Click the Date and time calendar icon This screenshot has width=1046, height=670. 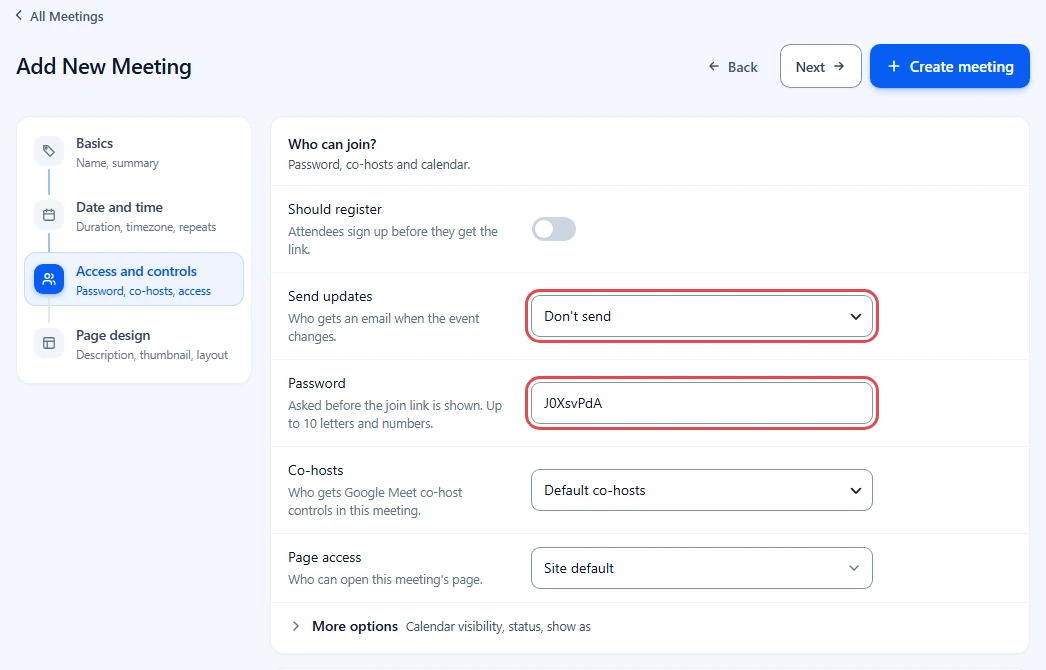point(49,215)
